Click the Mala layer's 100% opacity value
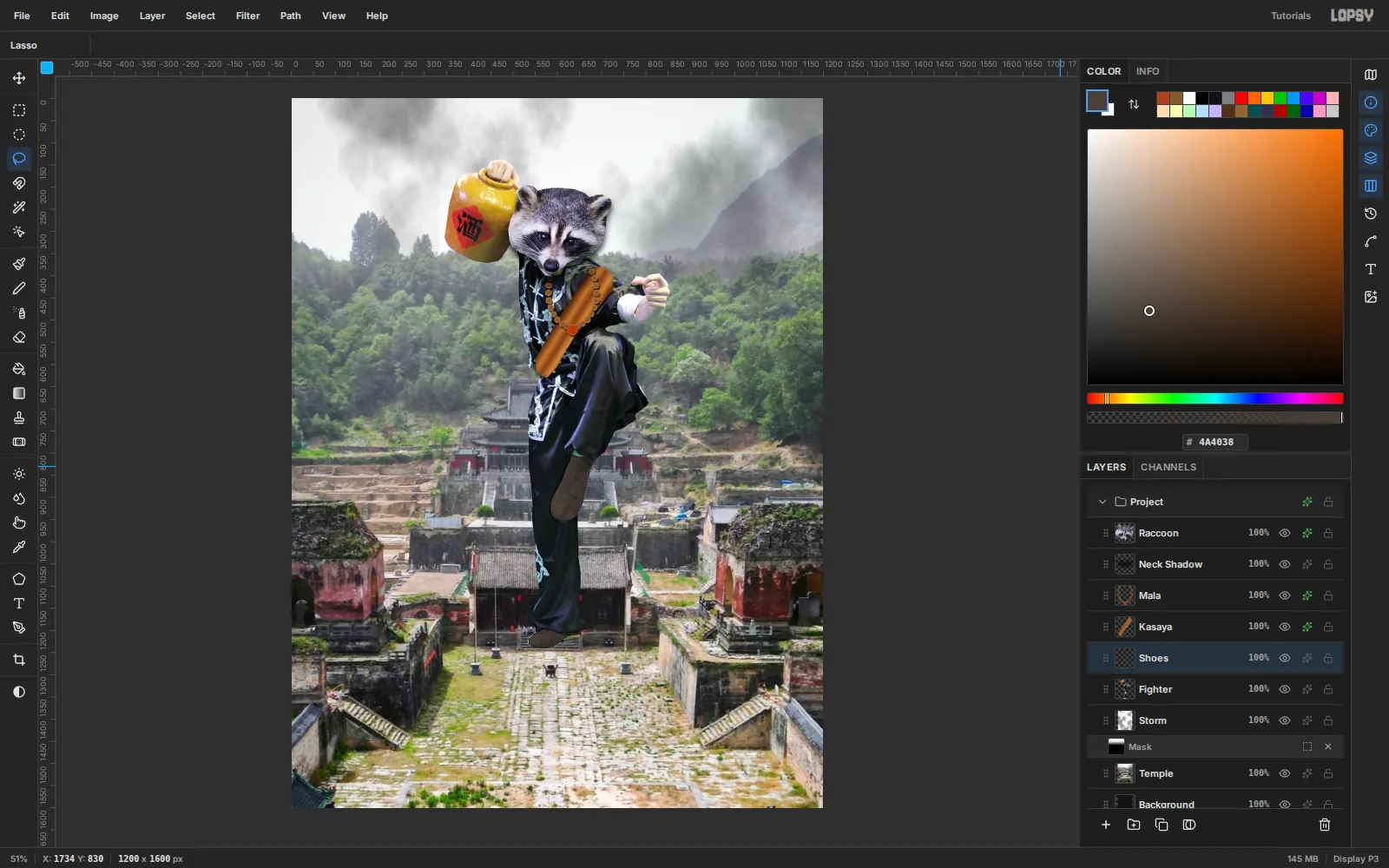Screen dimensions: 1389x868 [1259, 595]
